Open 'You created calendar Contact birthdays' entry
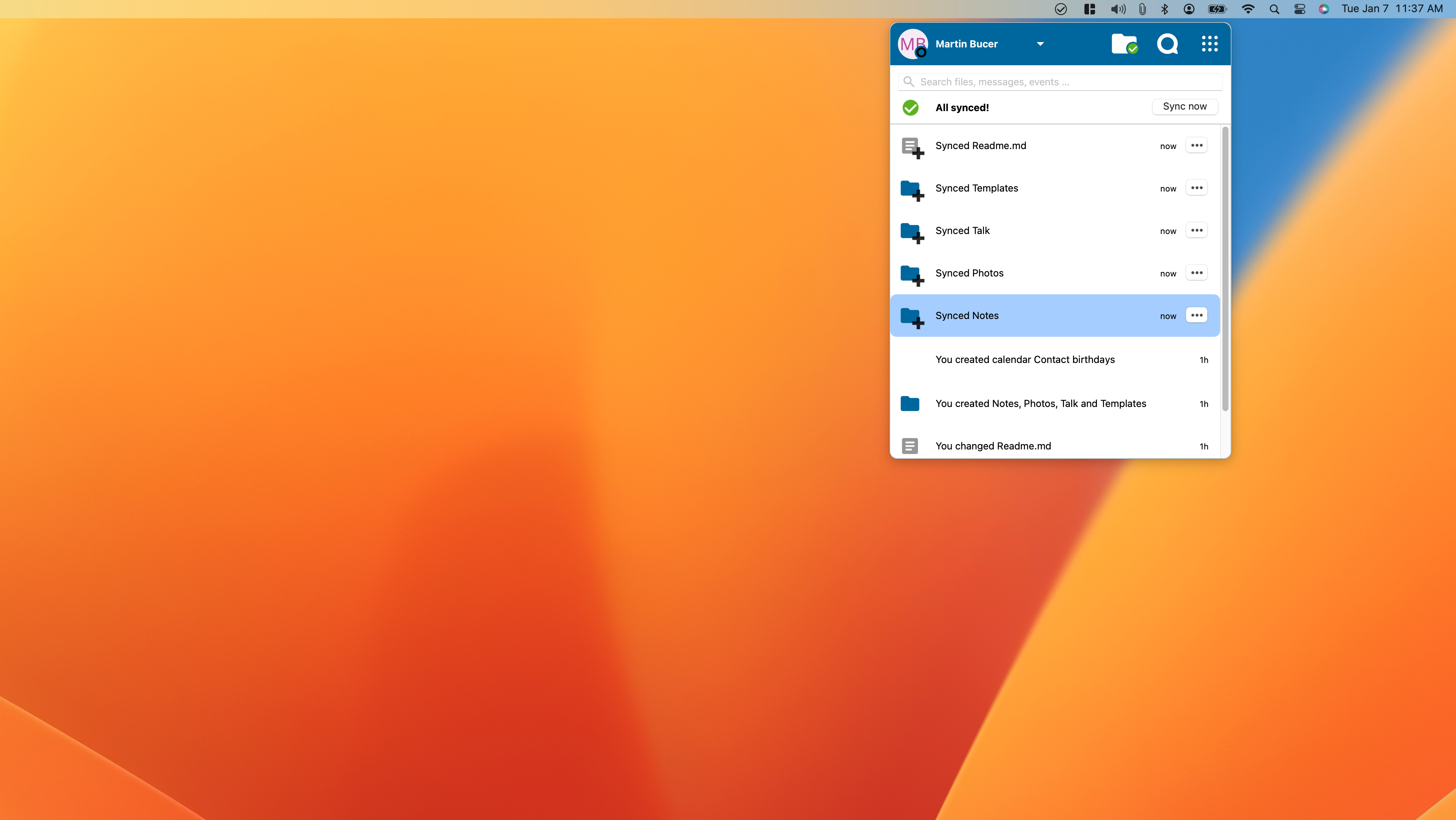 tap(1055, 360)
